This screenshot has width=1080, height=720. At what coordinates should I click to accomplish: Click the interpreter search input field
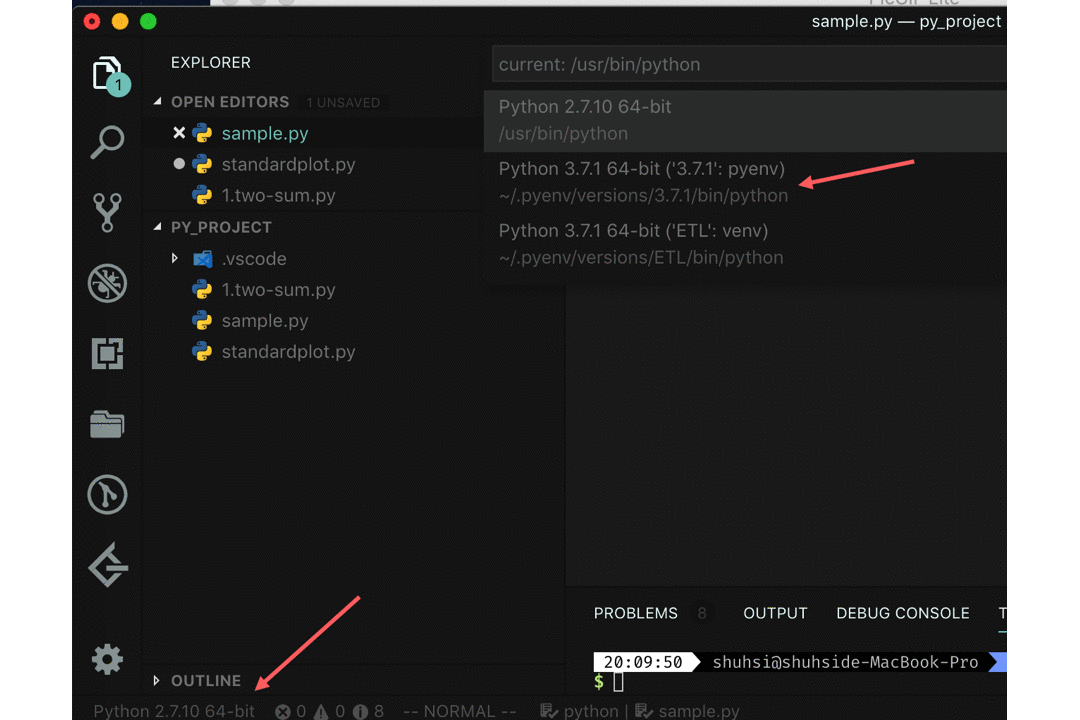[x=700, y=63]
